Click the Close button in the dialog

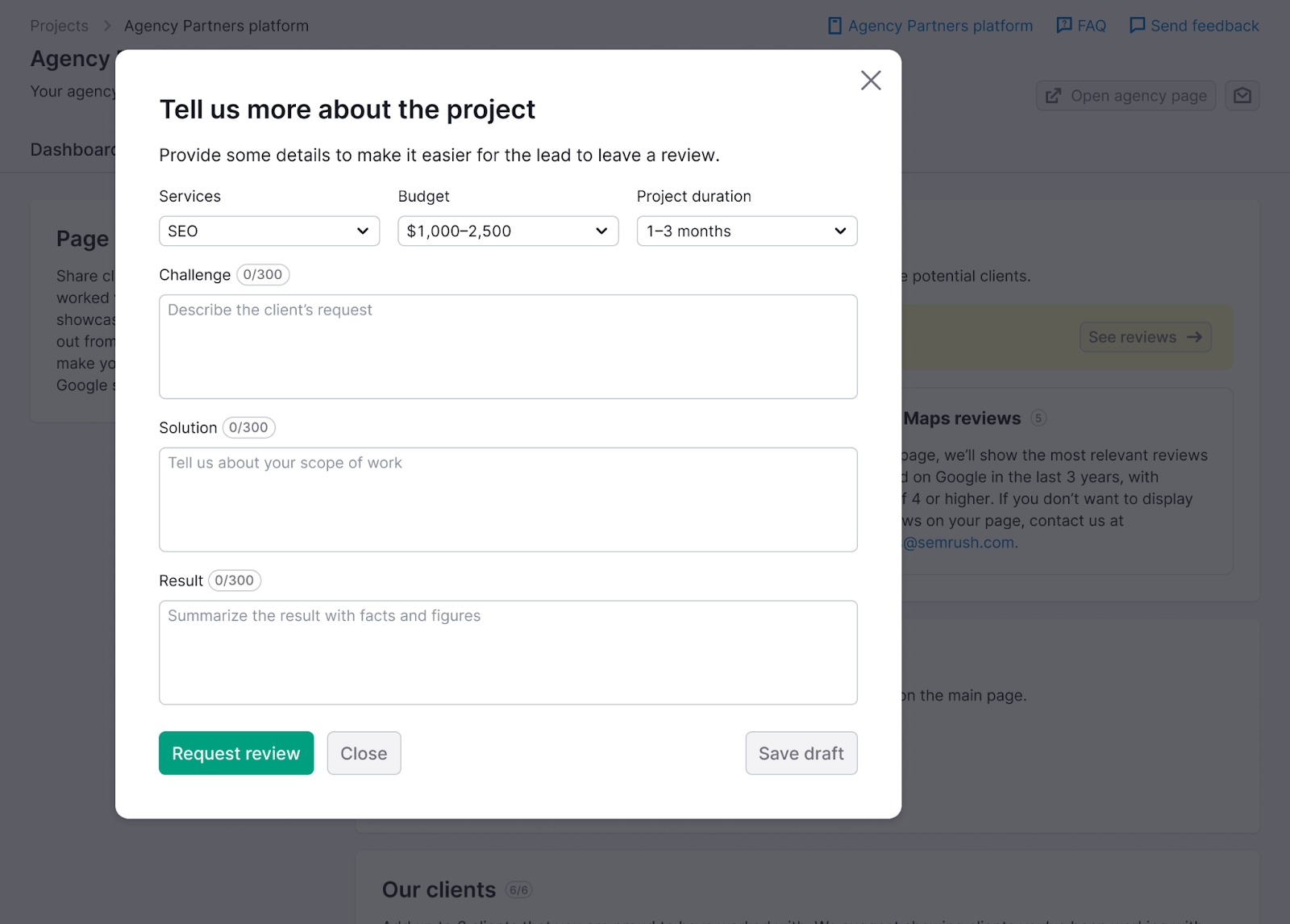[364, 753]
